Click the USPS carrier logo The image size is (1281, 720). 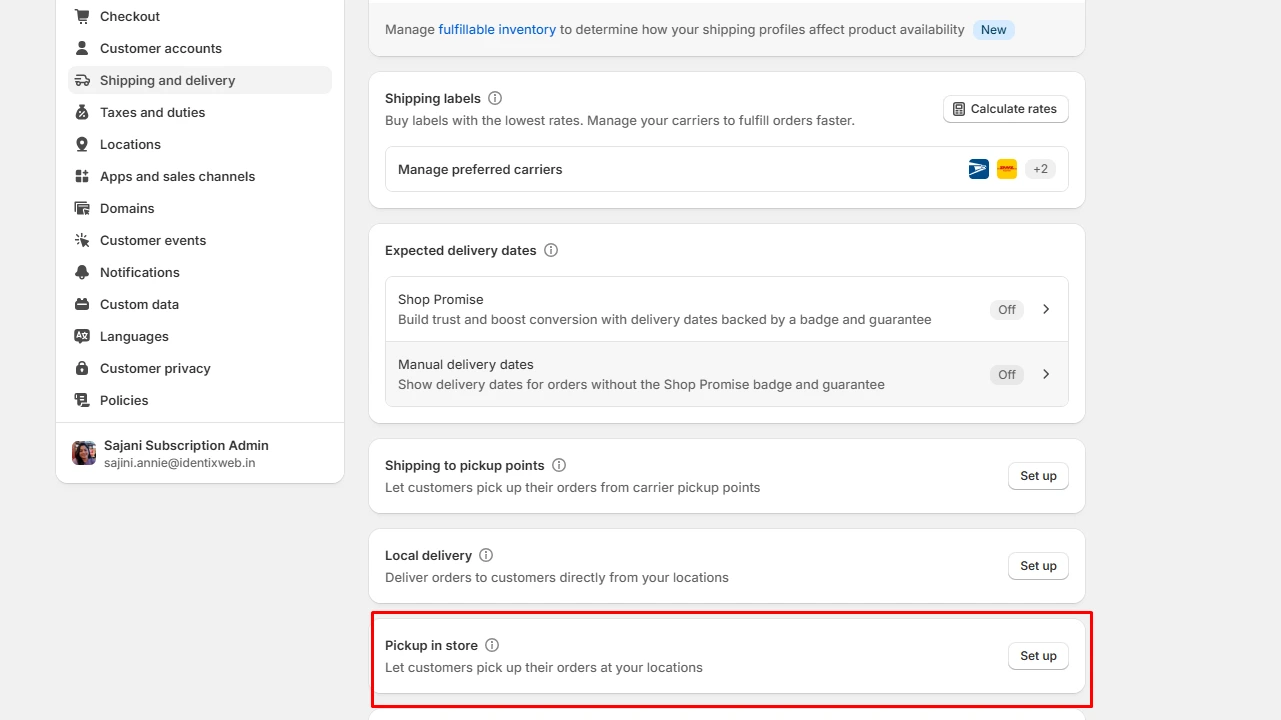(x=979, y=169)
